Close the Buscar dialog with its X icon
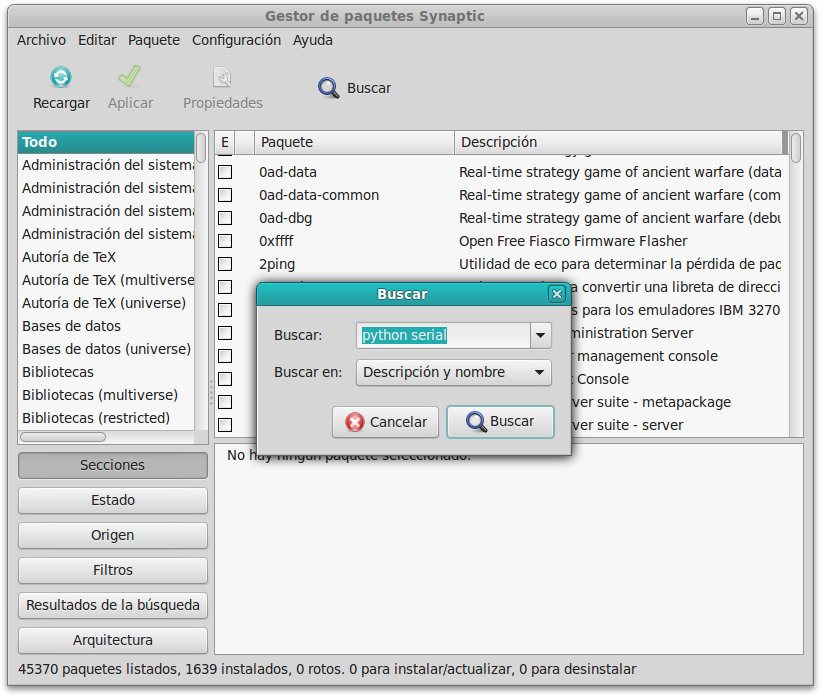This screenshot has width=821, height=696. 557,294
